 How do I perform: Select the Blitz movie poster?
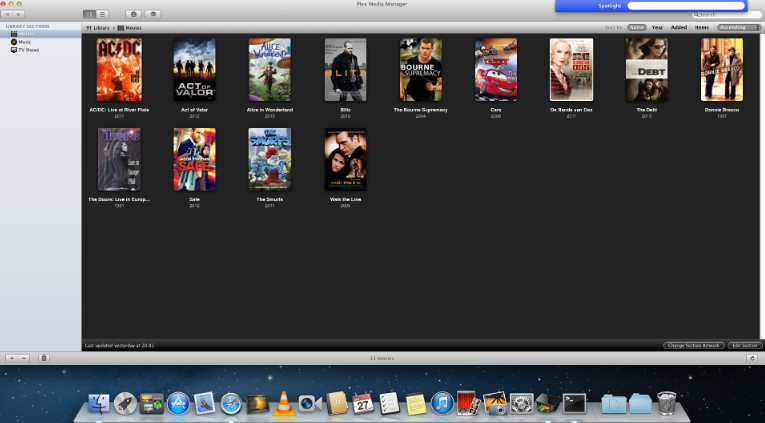345,70
